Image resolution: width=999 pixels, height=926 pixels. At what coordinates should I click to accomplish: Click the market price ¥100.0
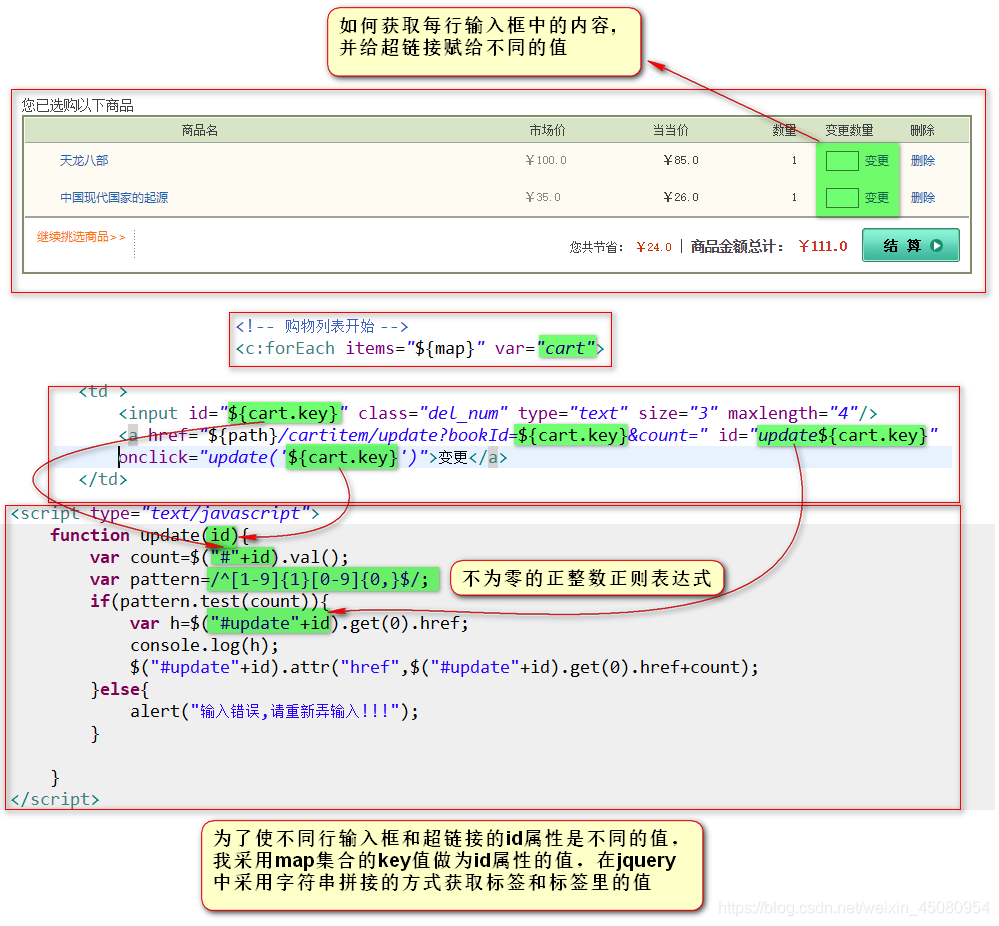pyautogui.click(x=546, y=160)
